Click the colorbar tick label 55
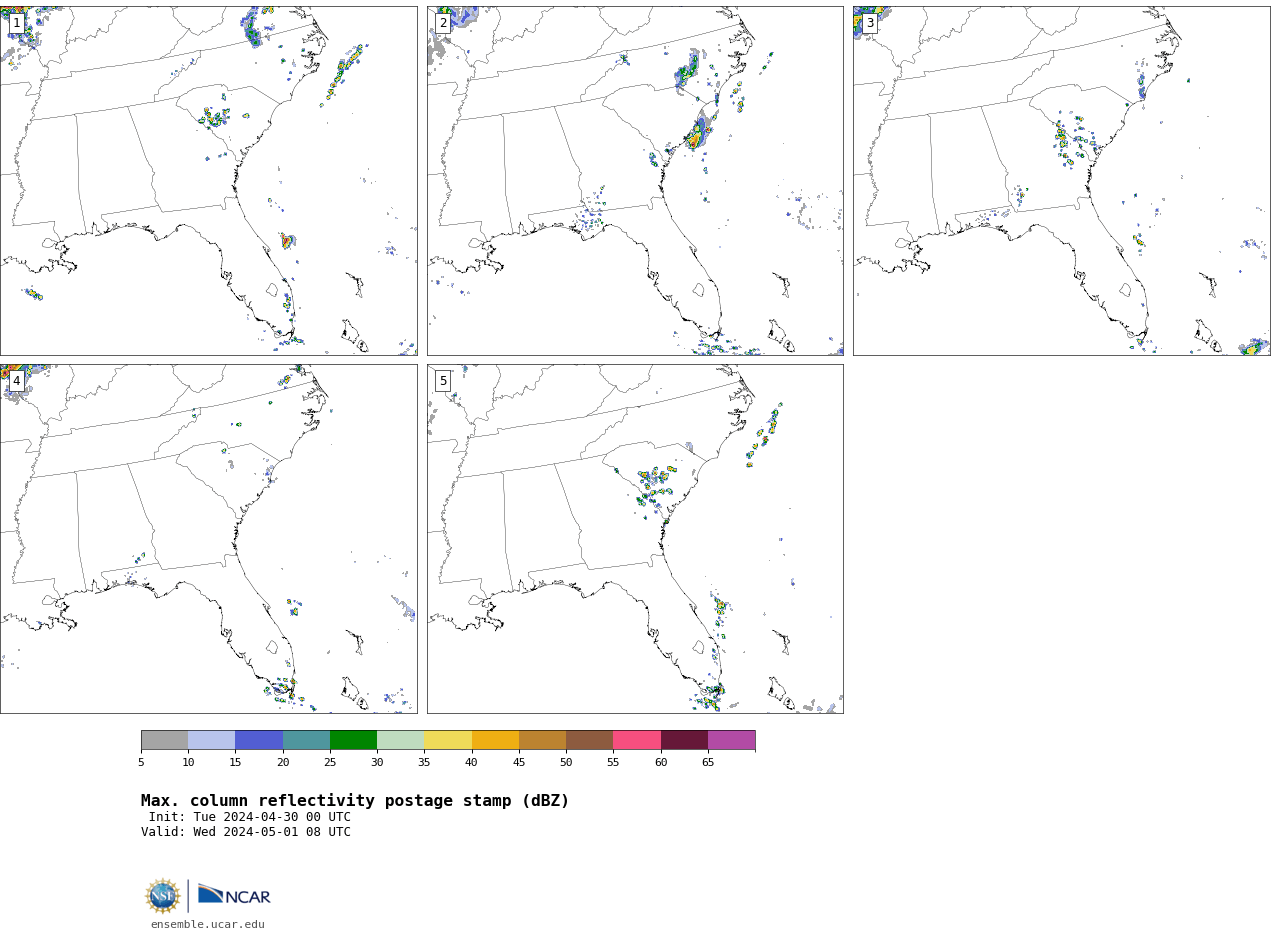 click(x=613, y=763)
